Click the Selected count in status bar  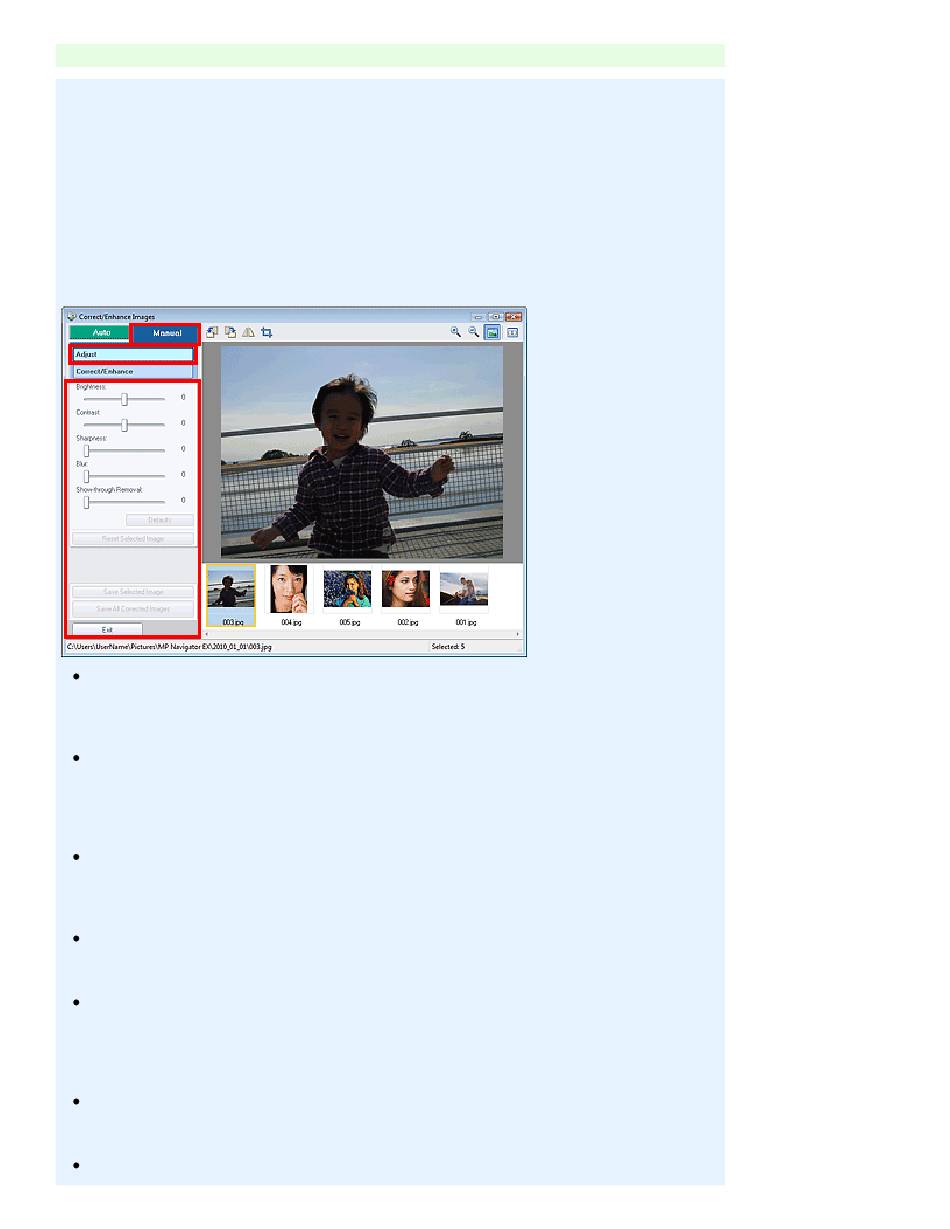[448, 648]
